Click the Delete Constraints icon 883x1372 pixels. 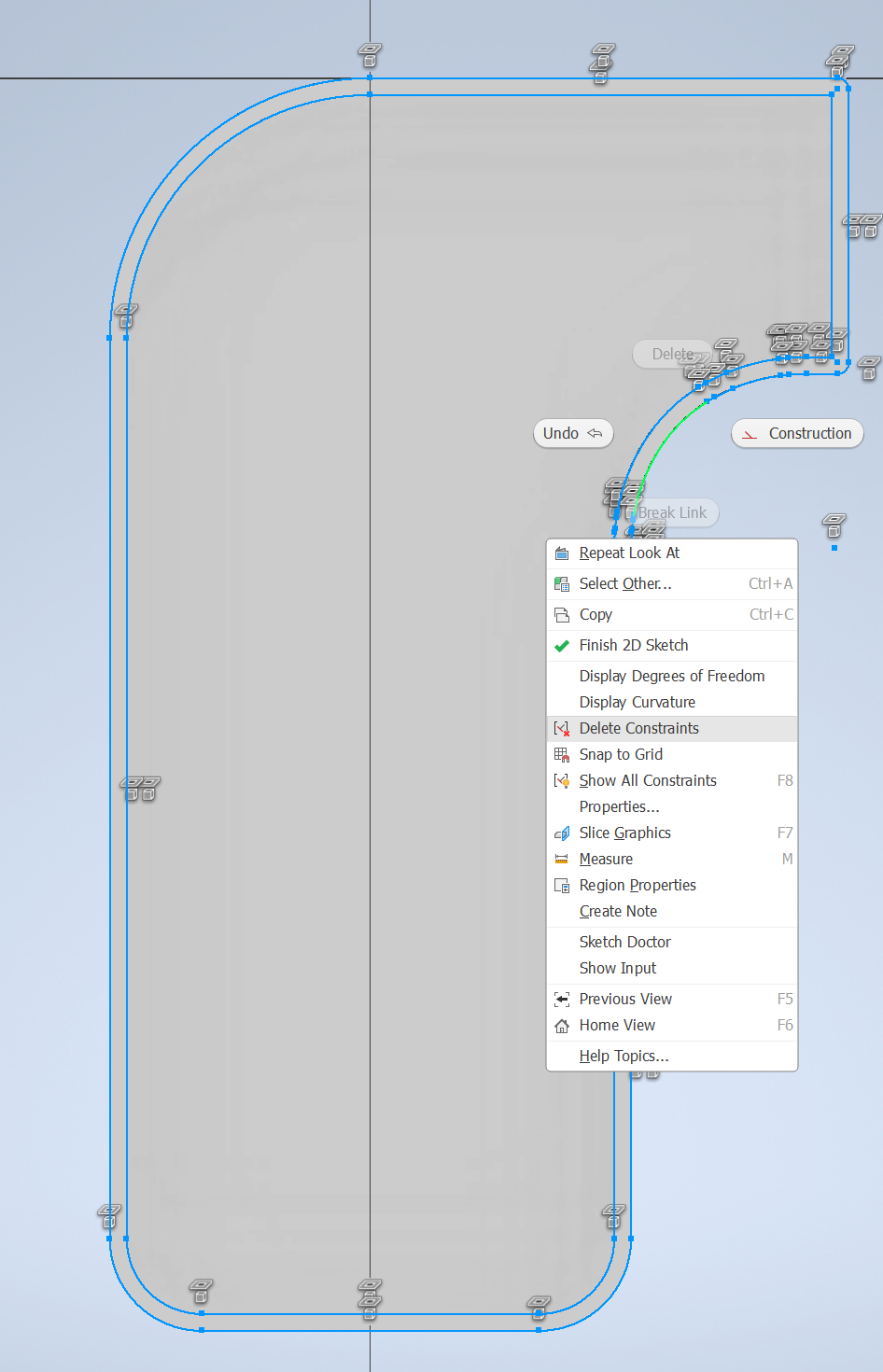coord(562,729)
